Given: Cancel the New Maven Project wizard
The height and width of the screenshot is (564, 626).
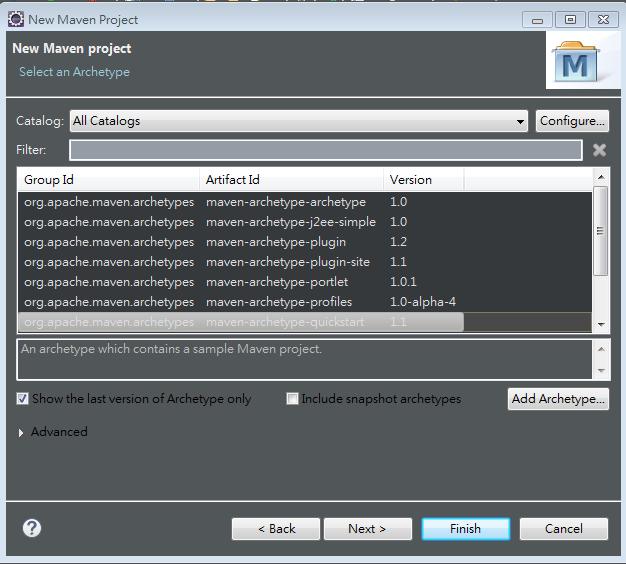Looking at the screenshot, I should [x=564, y=529].
